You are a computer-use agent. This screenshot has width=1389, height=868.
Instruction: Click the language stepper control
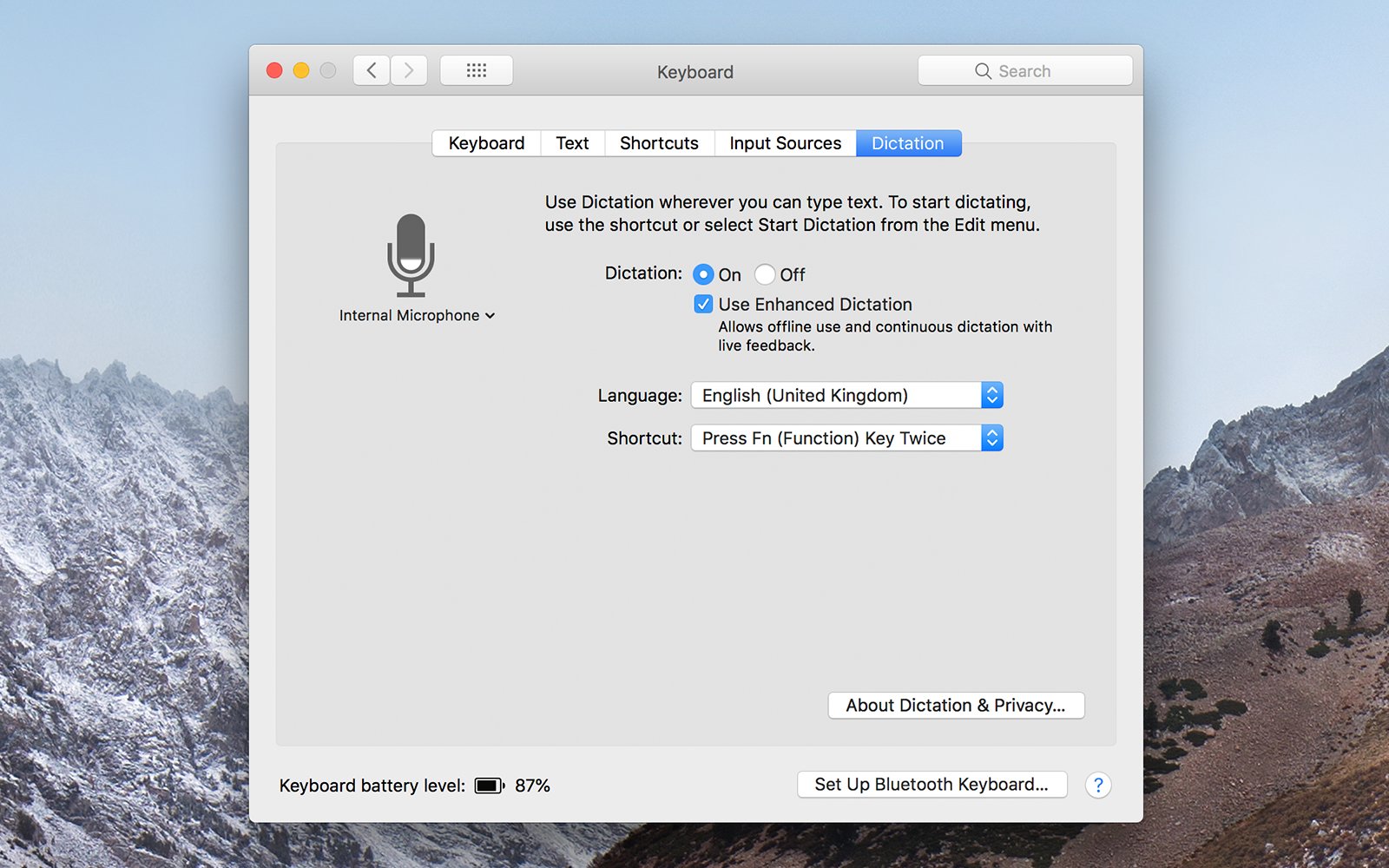coord(992,395)
